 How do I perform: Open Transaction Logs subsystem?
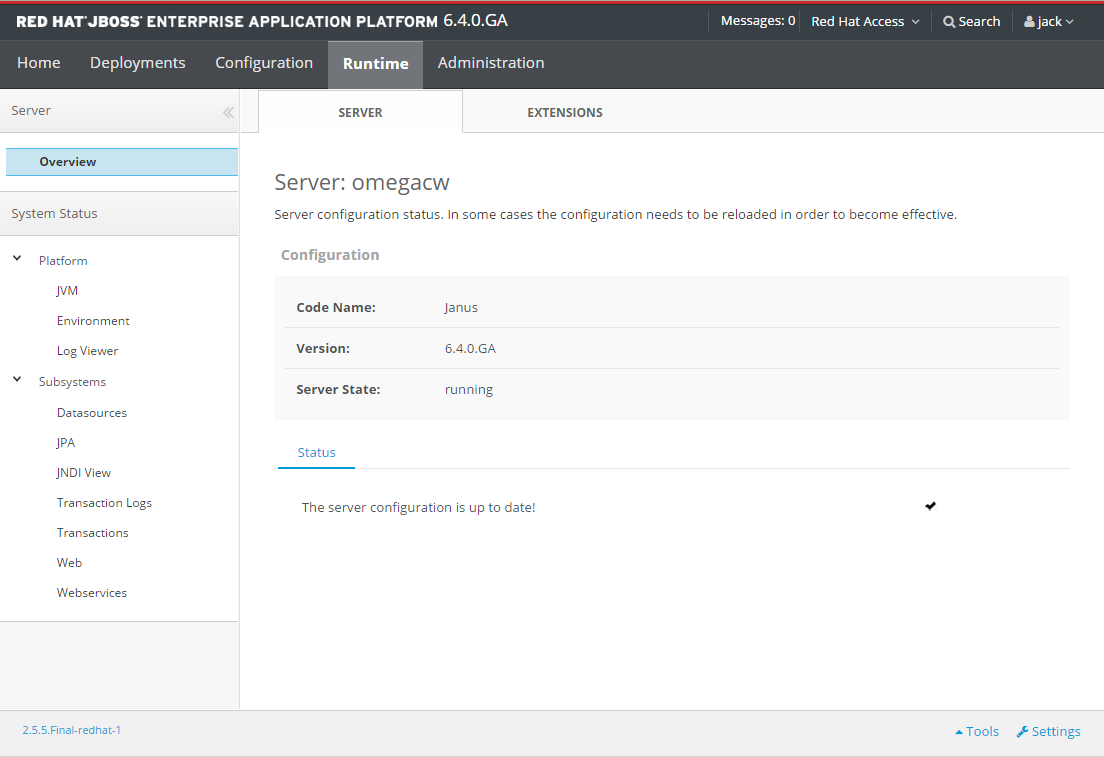tap(104, 503)
